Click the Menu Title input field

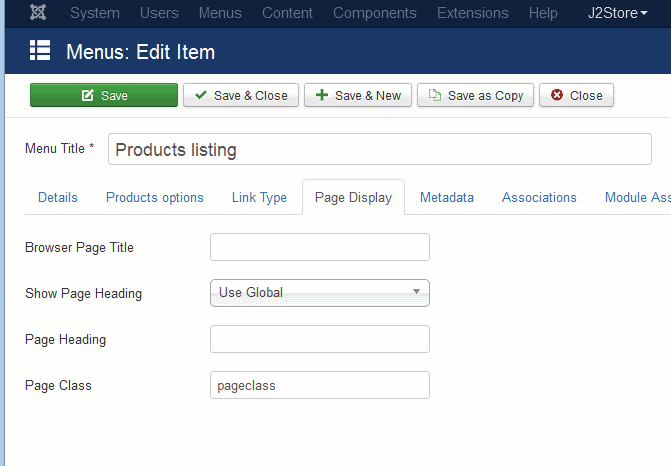pyautogui.click(x=380, y=149)
